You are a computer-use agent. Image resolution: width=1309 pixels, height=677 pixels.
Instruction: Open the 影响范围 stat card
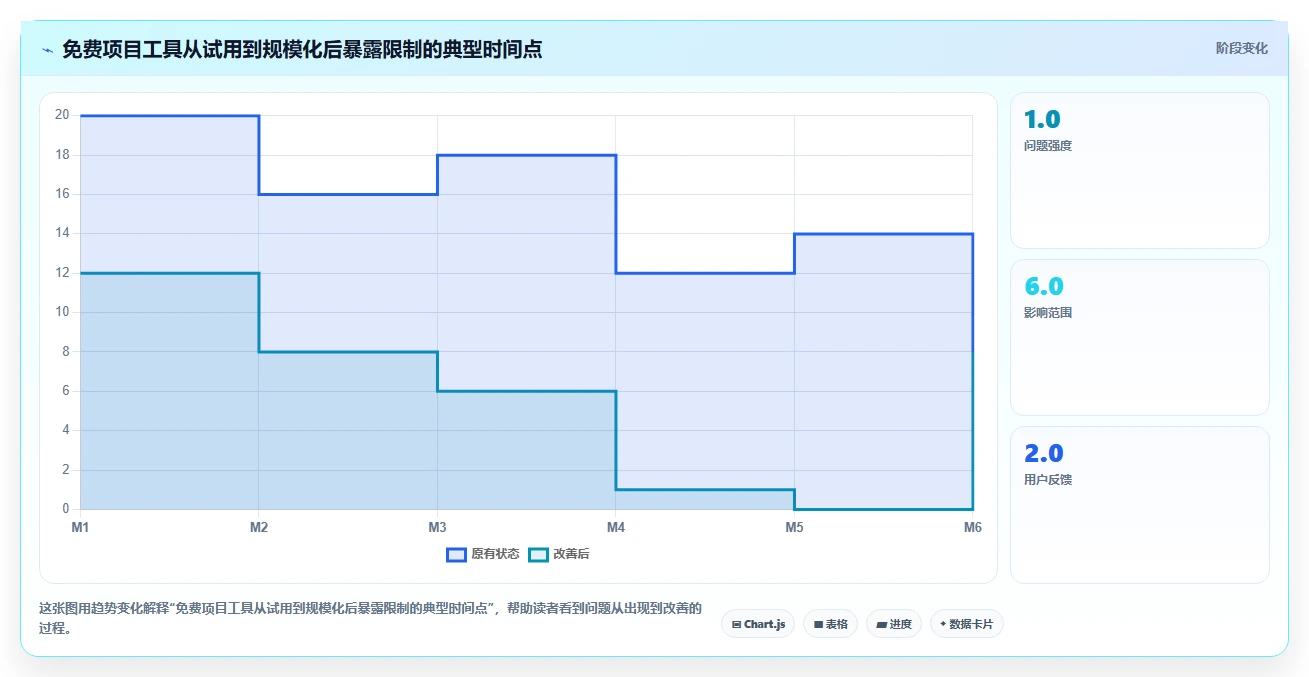coord(1140,337)
